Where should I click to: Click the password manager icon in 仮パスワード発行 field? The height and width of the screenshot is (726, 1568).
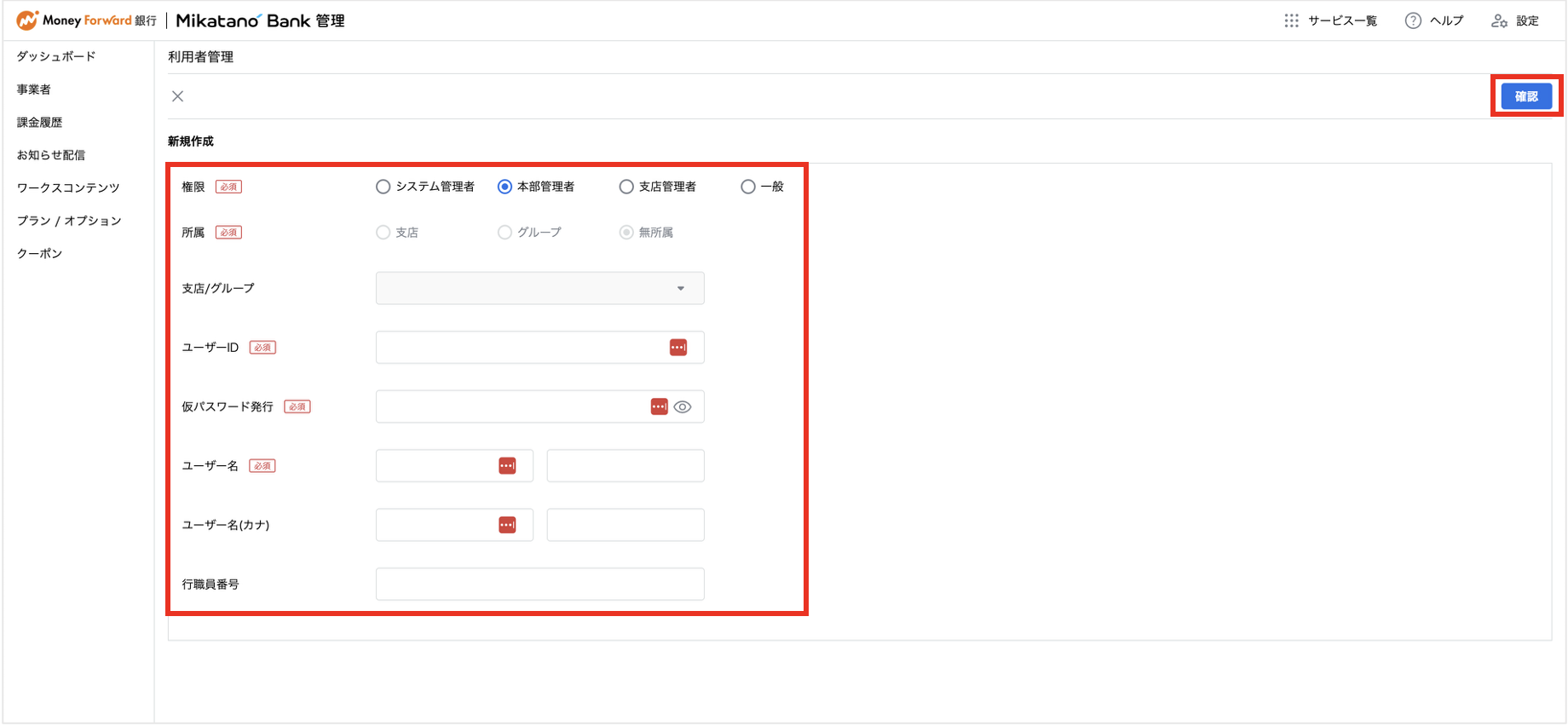coord(659,406)
